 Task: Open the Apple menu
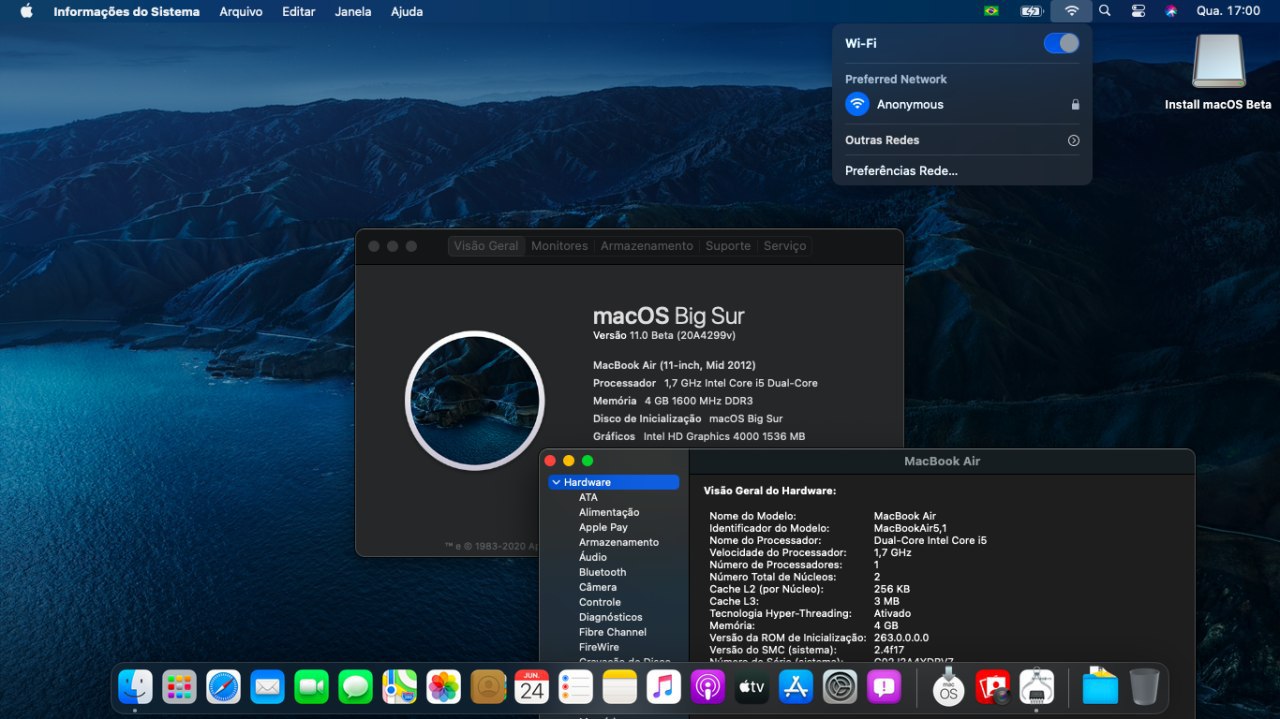[26, 11]
